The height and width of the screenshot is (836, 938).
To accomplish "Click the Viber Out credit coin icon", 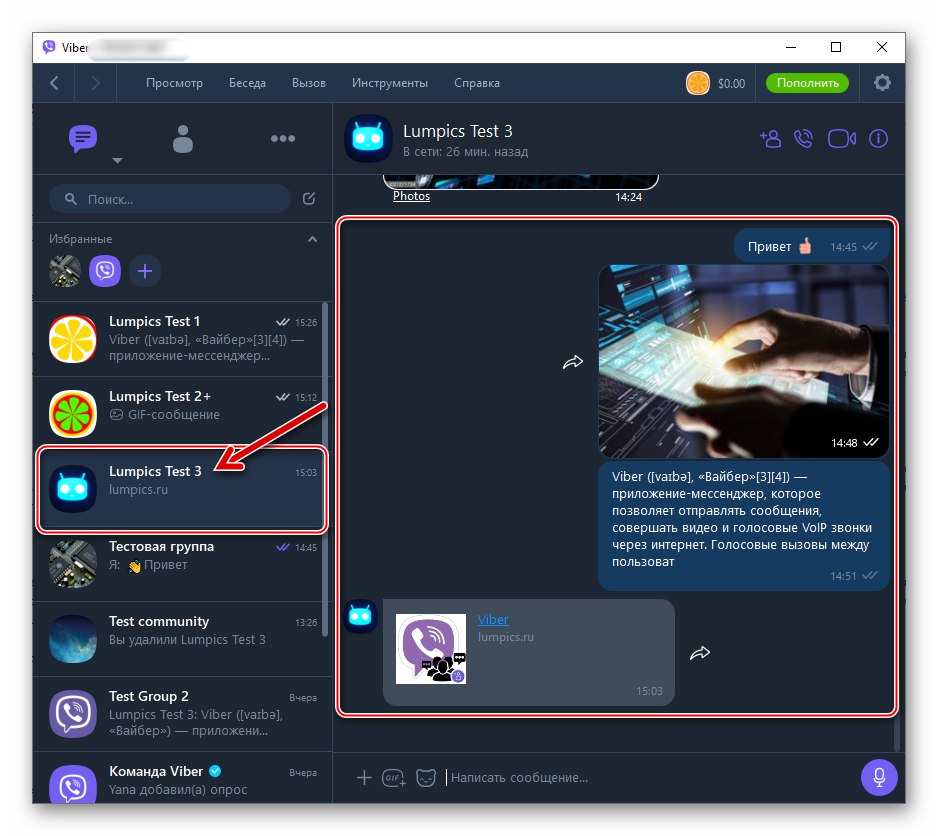I will pos(698,83).
